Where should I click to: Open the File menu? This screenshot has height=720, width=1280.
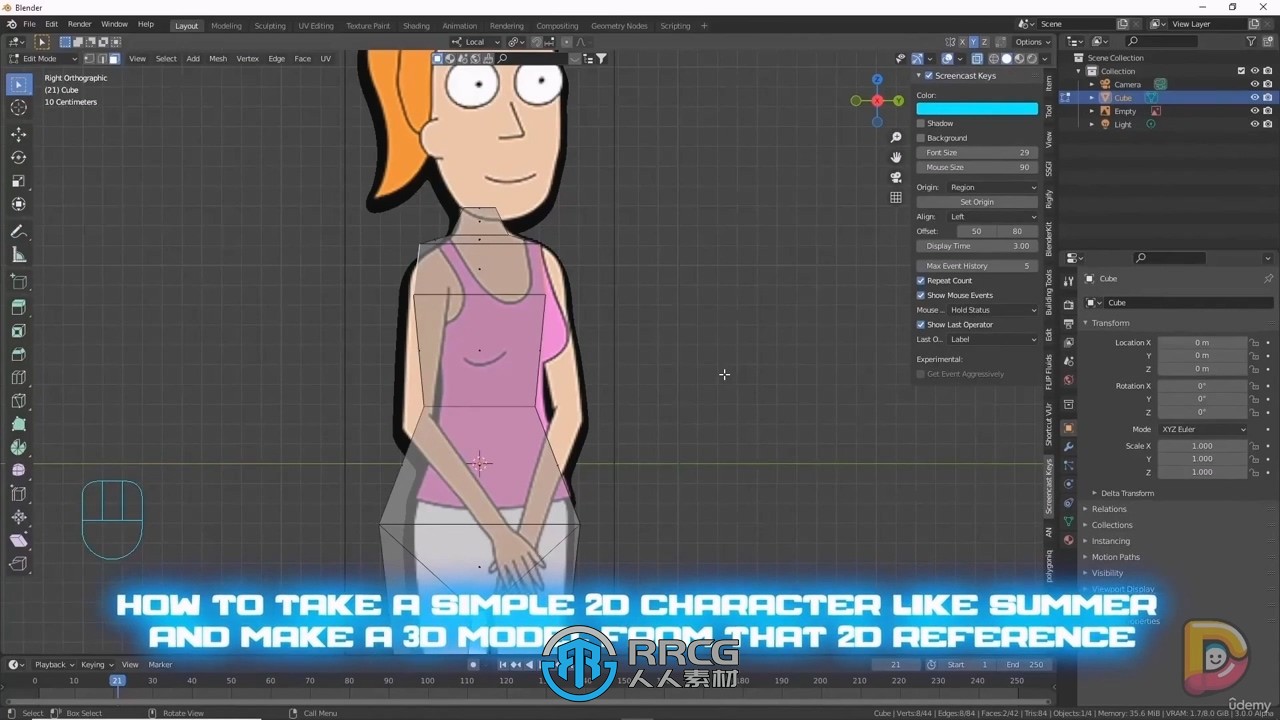tap(29, 24)
